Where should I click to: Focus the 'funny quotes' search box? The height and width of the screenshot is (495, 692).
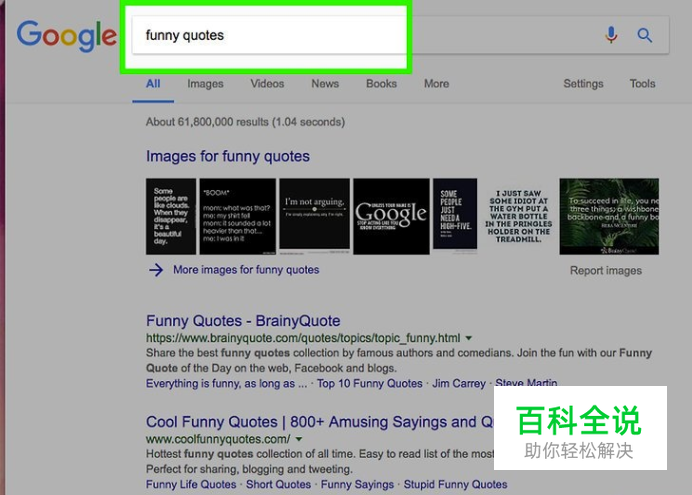coord(401,35)
